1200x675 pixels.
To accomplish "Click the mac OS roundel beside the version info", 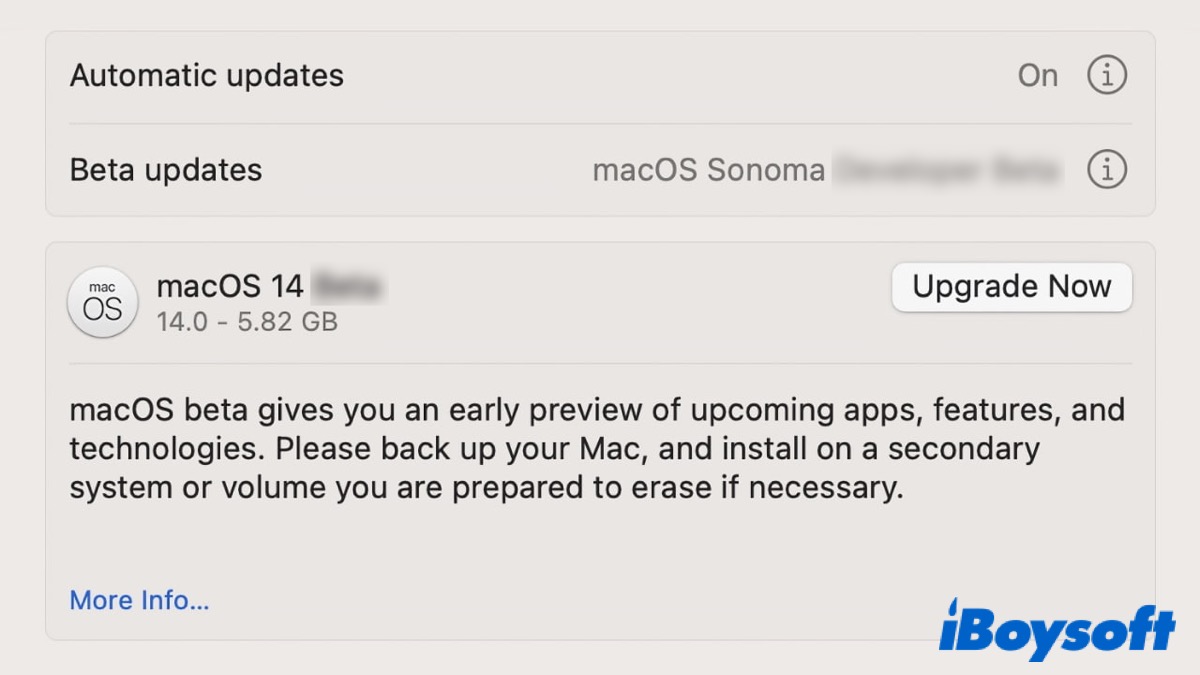I will point(103,302).
